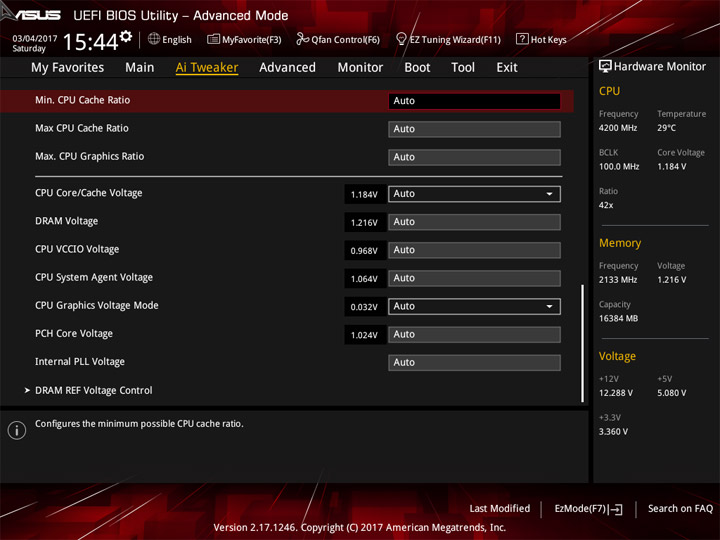The width and height of the screenshot is (720, 540).
Task: Select the Exit tab
Action: point(506,68)
